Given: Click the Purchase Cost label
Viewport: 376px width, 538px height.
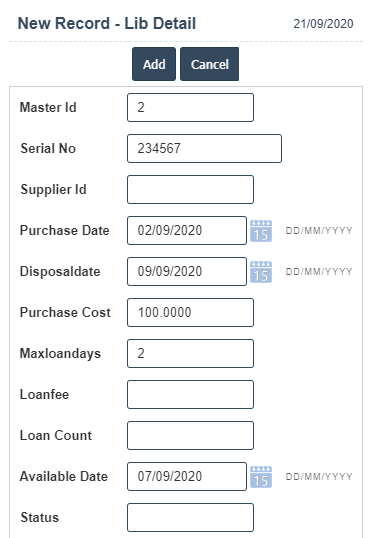Looking at the screenshot, I should coord(65,313).
